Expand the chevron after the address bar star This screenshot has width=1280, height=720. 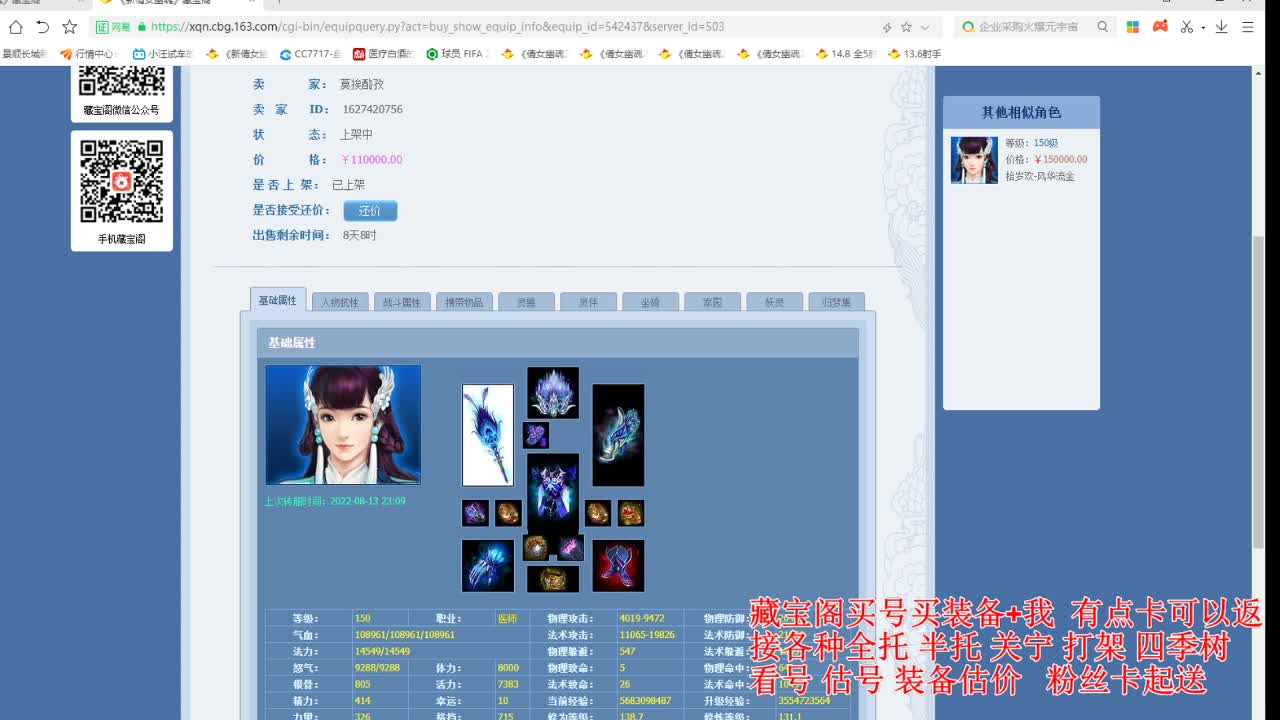pyautogui.click(x=925, y=27)
